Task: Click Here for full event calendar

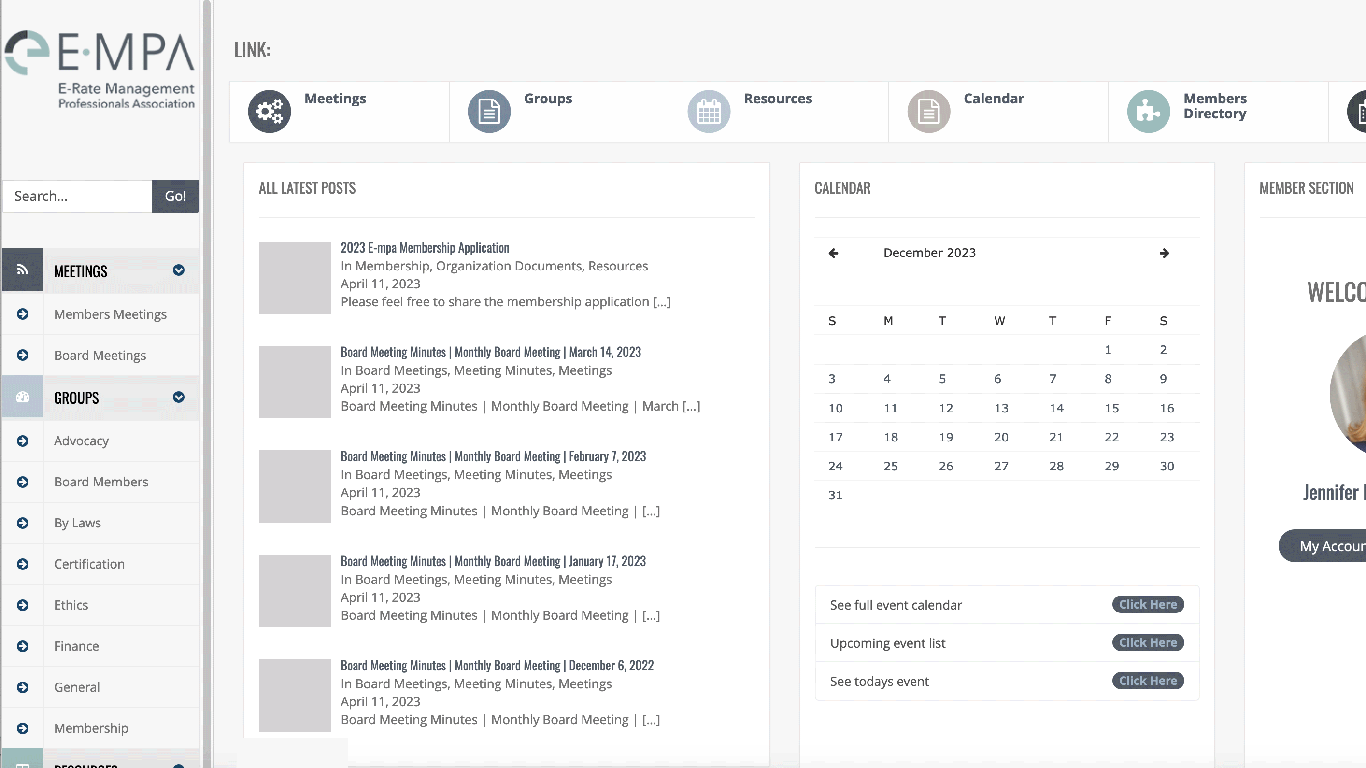Action: click(x=1148, y=605)
